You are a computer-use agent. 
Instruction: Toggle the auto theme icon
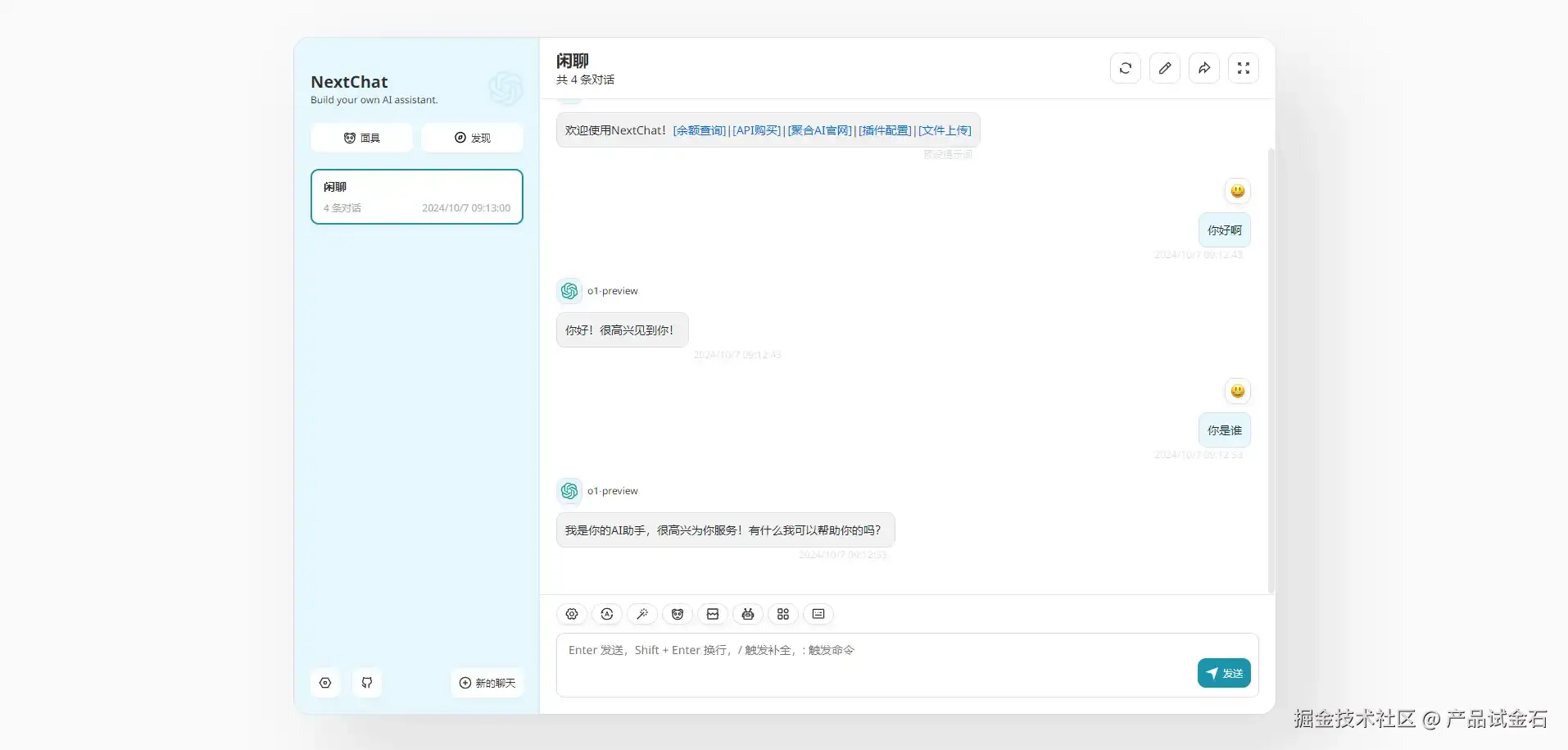pos(607,614)
